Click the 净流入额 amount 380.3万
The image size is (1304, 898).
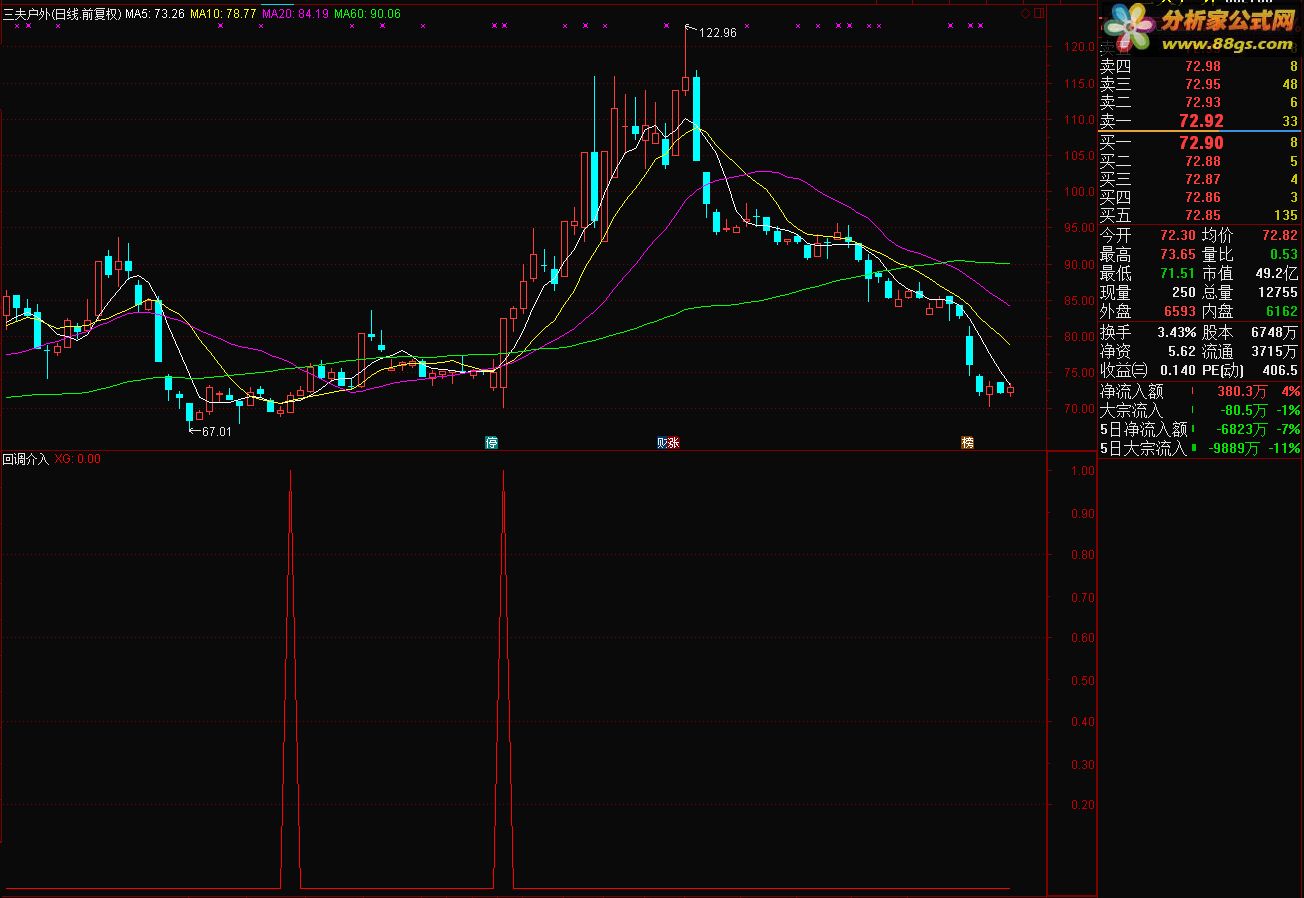click(x=1244, y=391)
